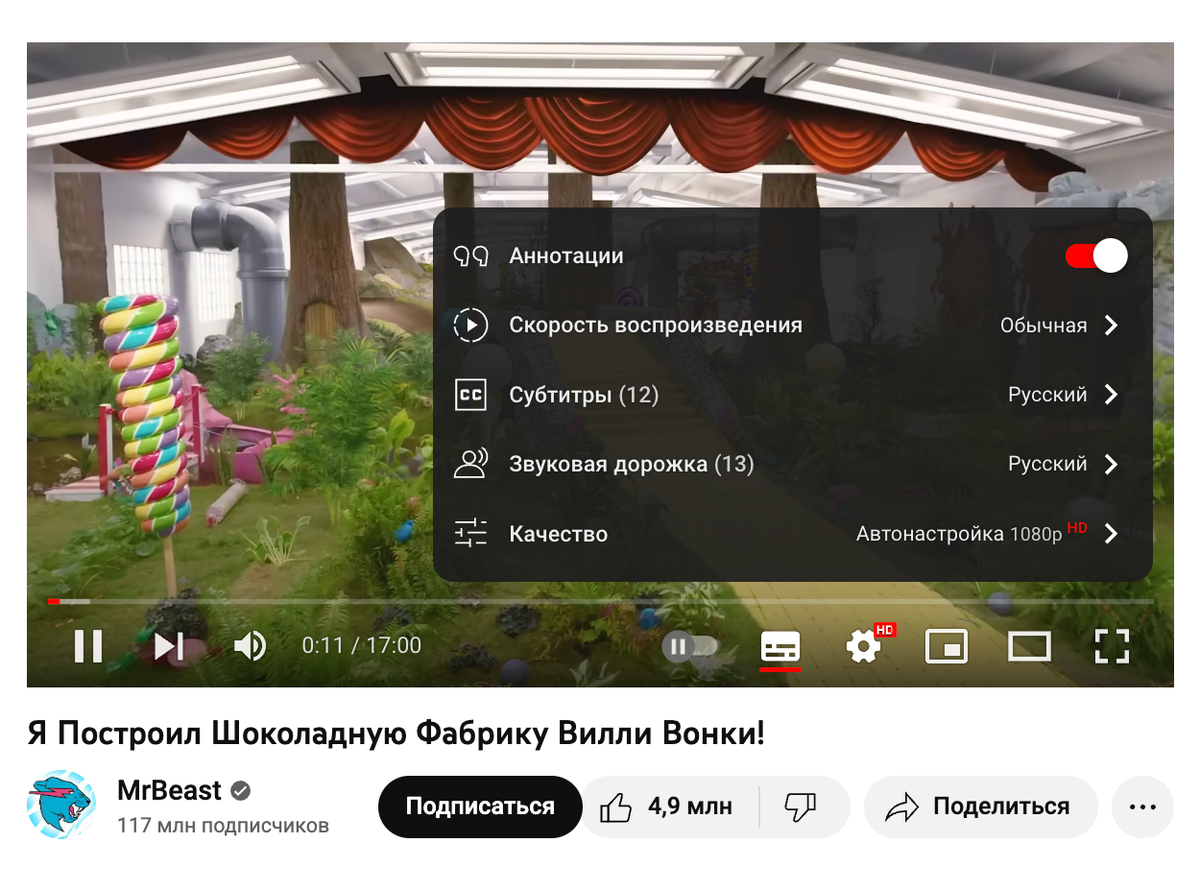Dislike the video with thumbs down

(x=801, y=806)
